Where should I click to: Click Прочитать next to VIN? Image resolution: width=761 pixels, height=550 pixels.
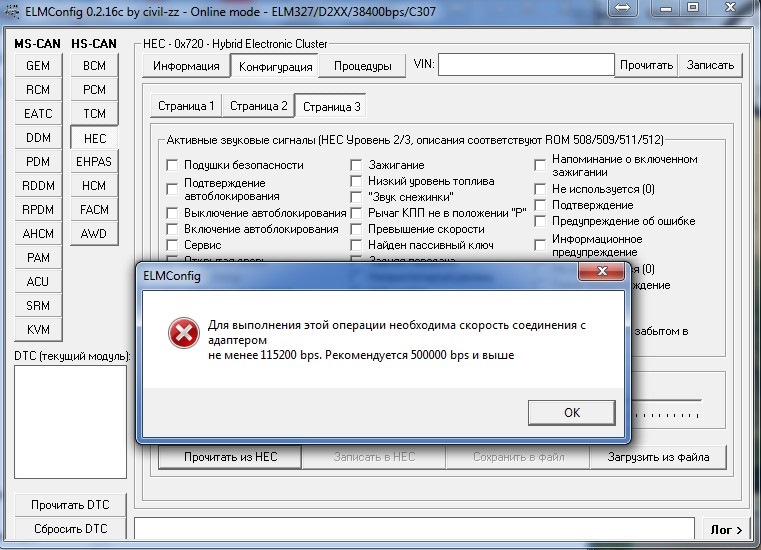(646, 65)
